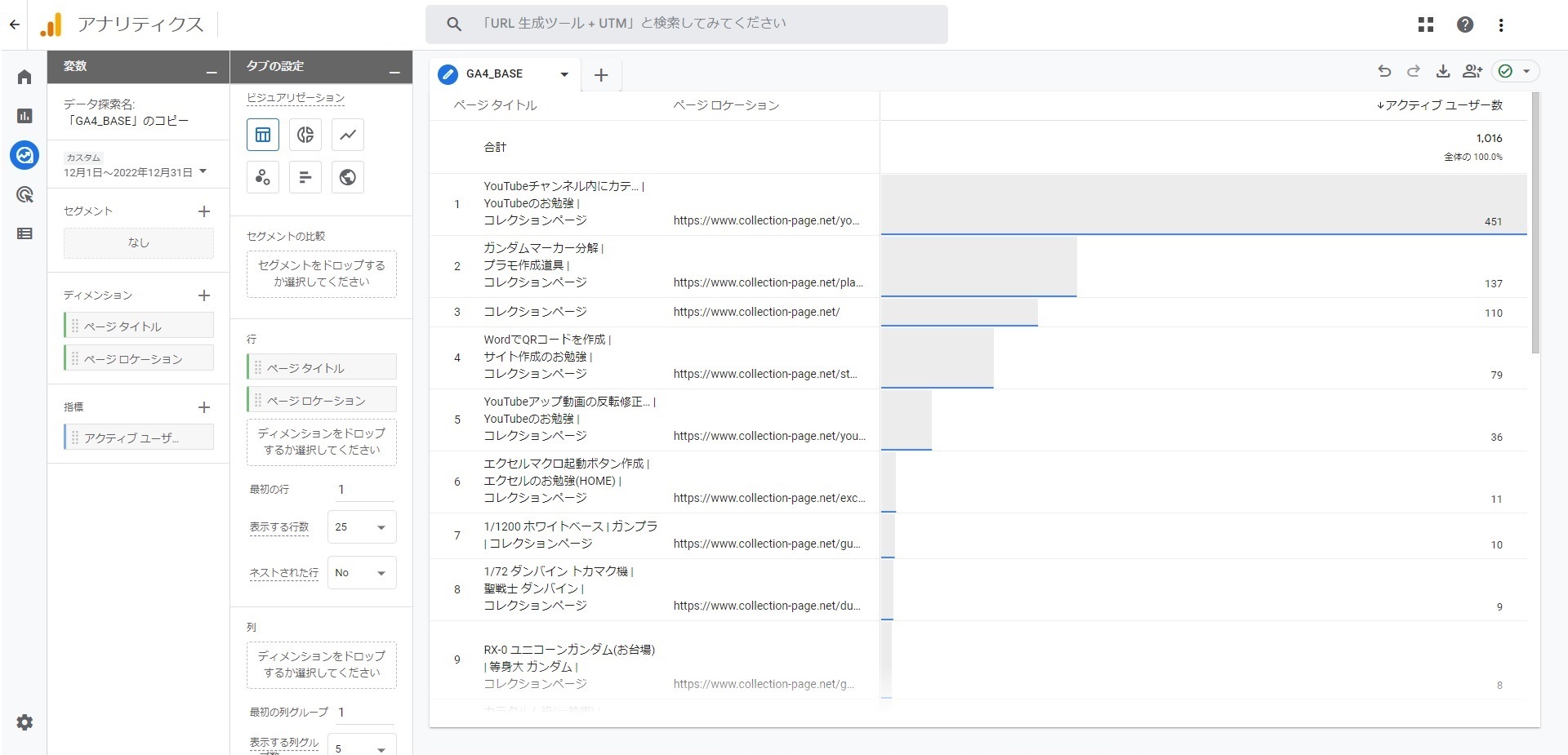Click the ページ ロケーション chip under 行

[322, 400]
